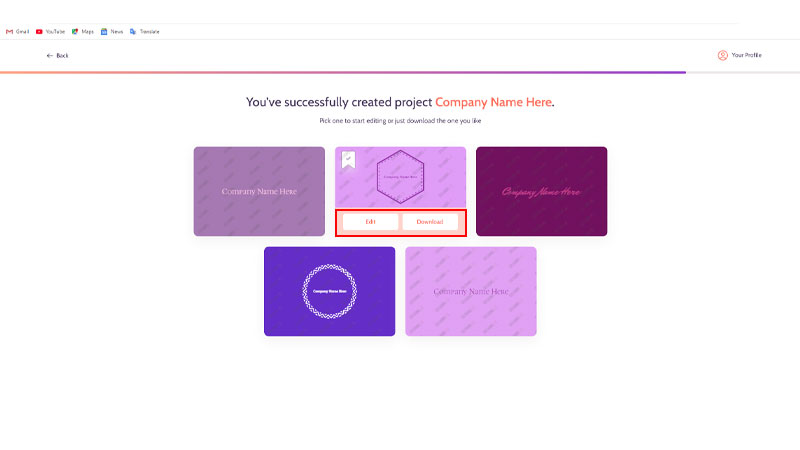
Task: Open the Your Profile link text
Action: (x=746, y=55)
